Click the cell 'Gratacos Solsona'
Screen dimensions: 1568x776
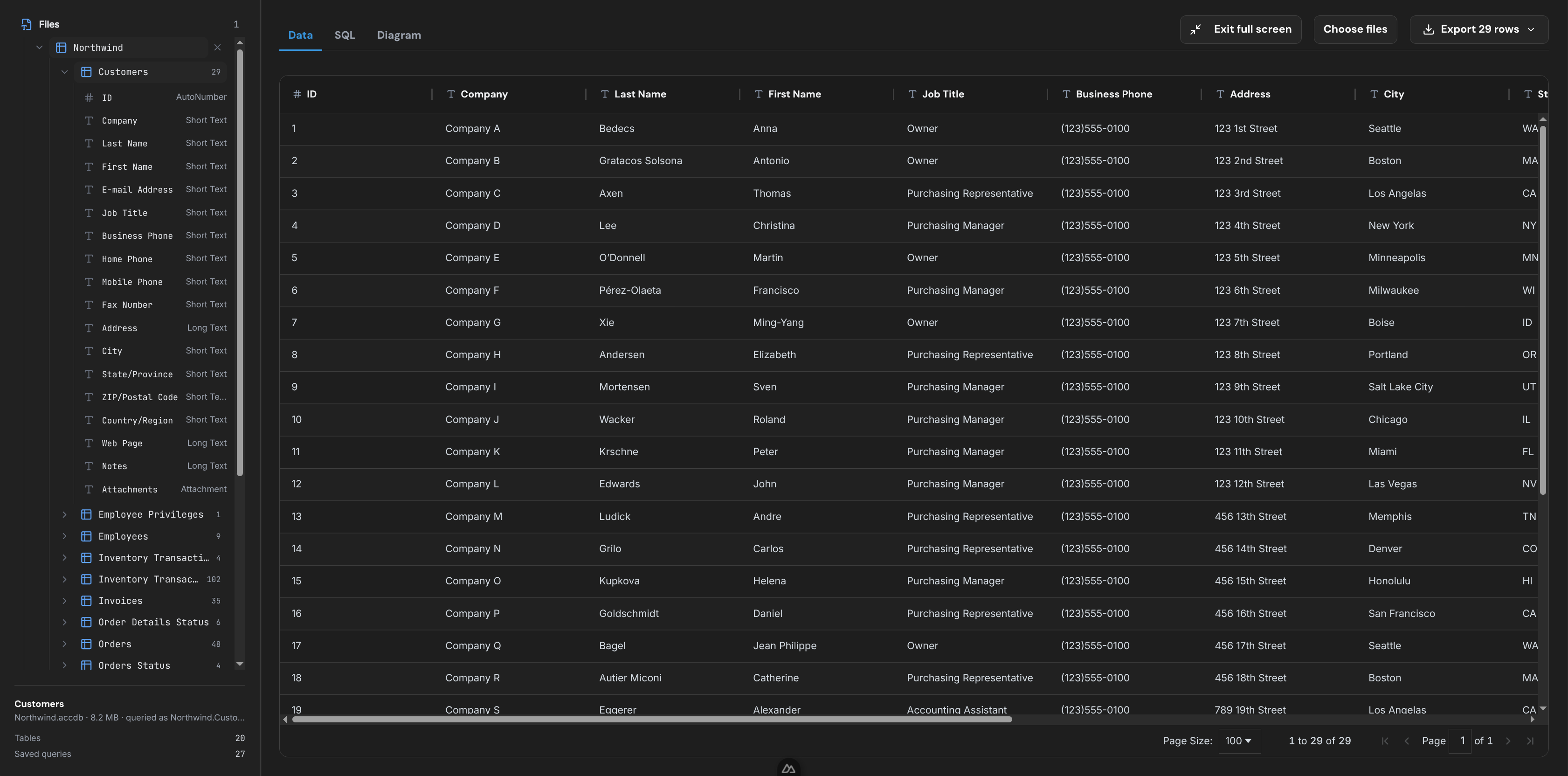pos(640,161)
